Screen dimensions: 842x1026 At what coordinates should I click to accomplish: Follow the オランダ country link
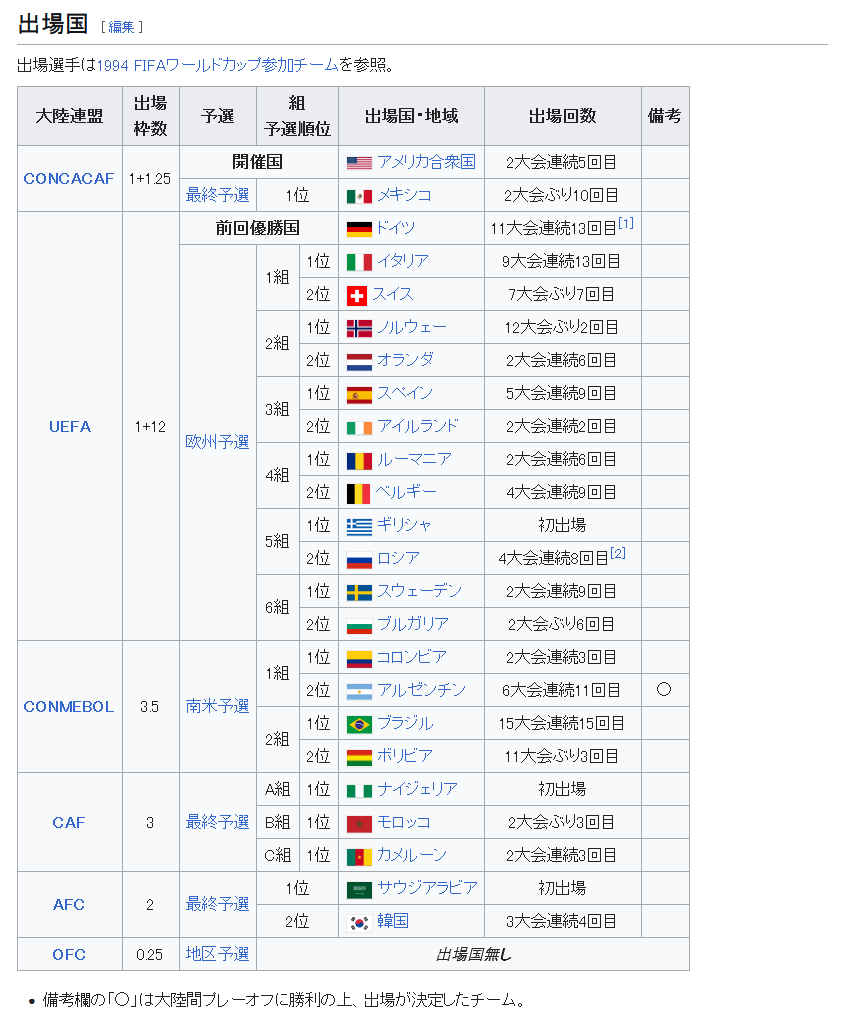click(x=406, y=359)
